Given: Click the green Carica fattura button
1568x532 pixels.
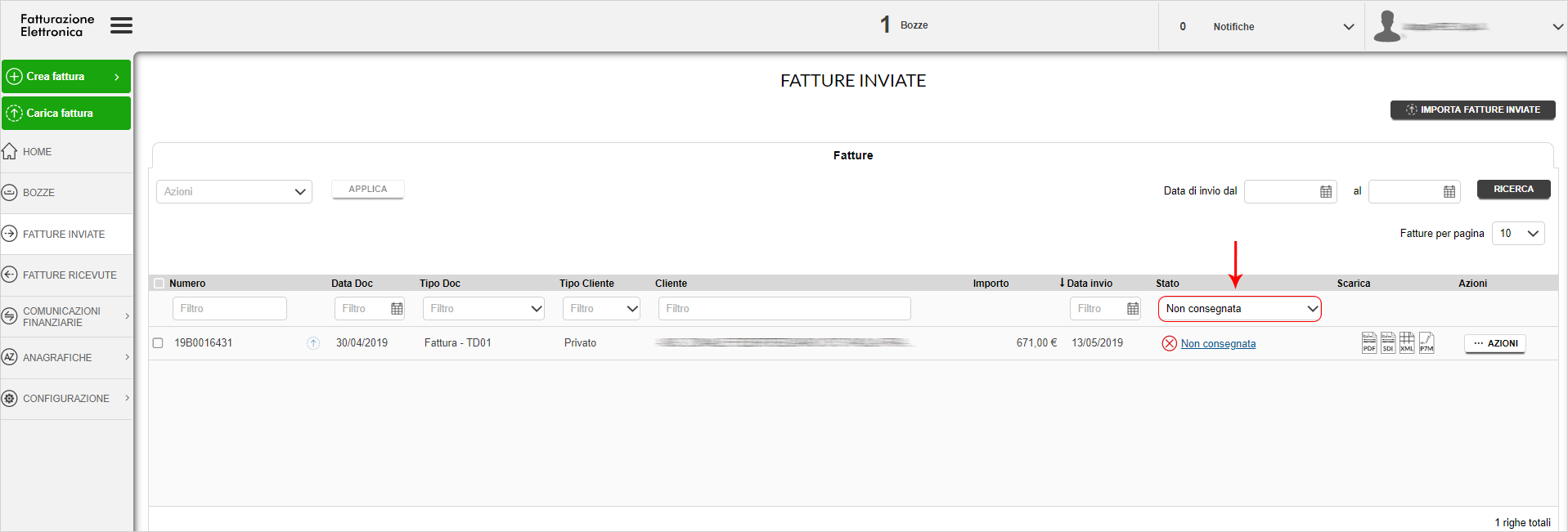Looking at the screenshot, I should [66, 113].
